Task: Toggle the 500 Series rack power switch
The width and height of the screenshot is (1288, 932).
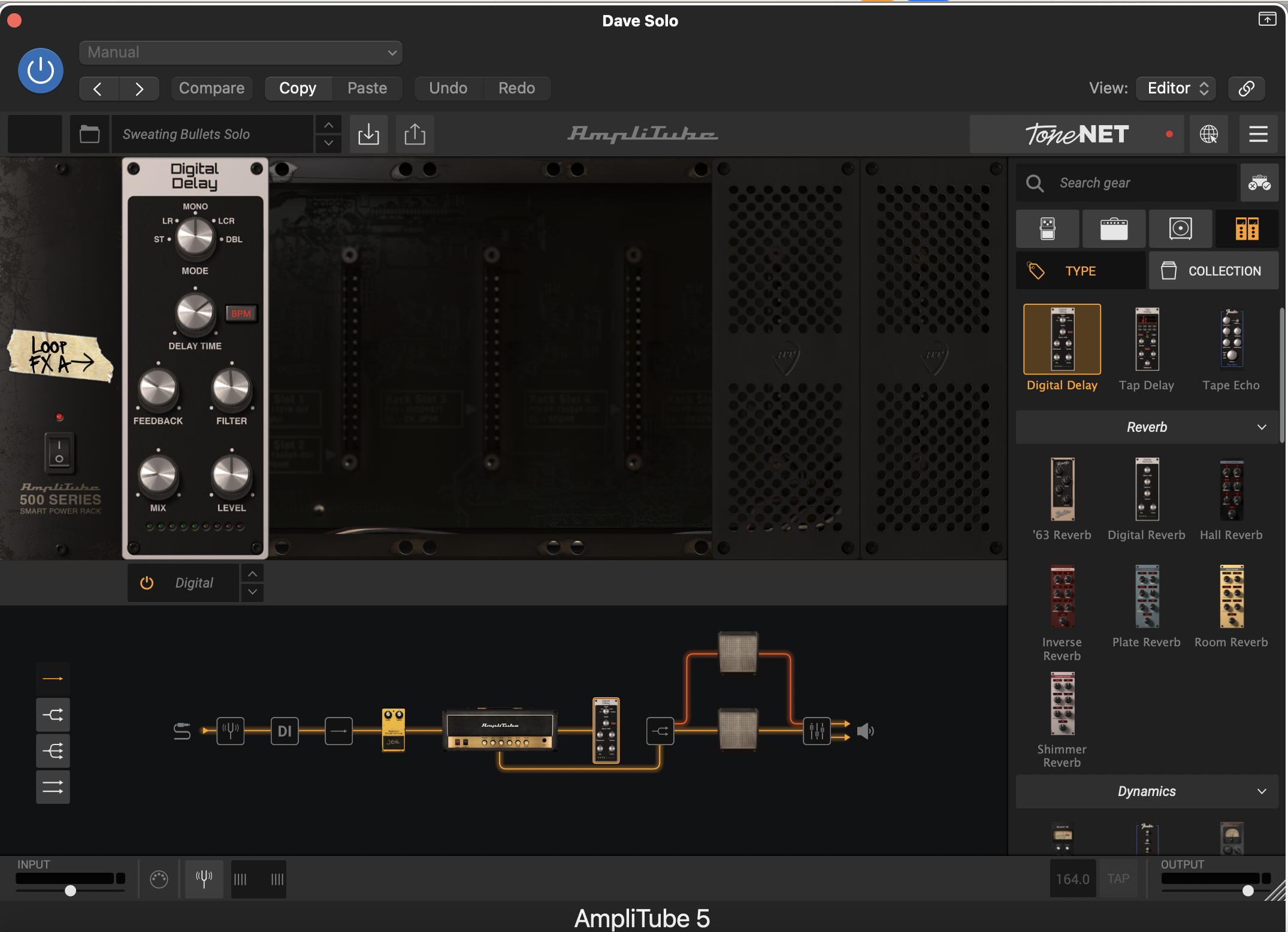Action: [59, 452]
